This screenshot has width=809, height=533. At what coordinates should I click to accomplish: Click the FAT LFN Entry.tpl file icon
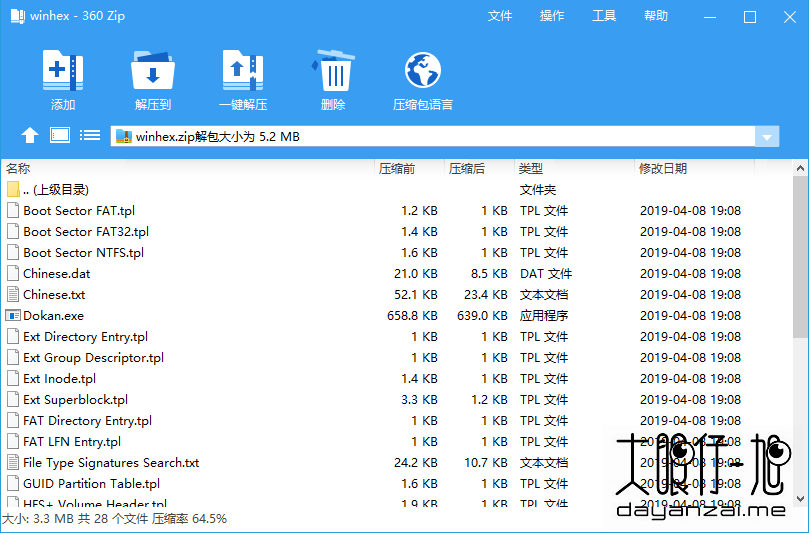[x=13, y=442]
